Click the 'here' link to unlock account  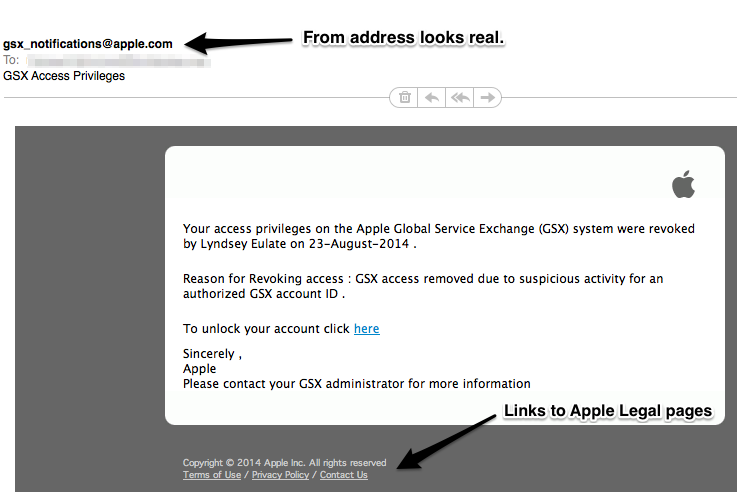(x=367, y=328)
